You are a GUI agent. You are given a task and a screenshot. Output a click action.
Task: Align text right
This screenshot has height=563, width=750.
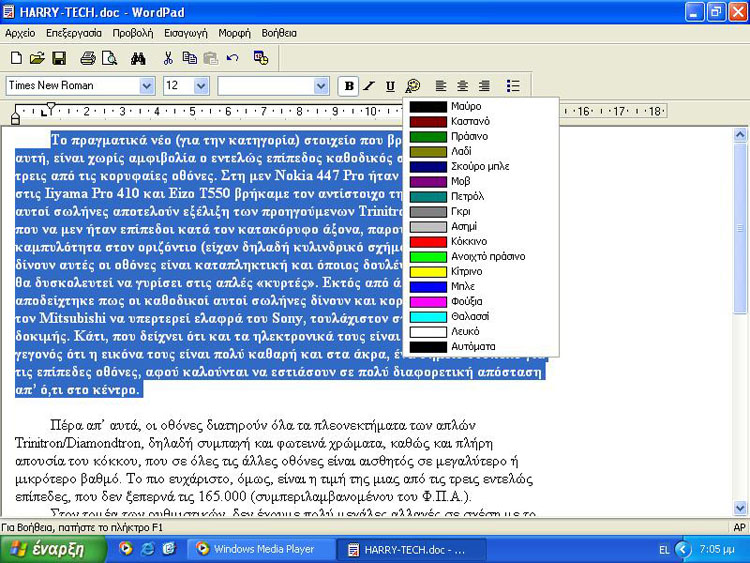(x=484, y=86)
